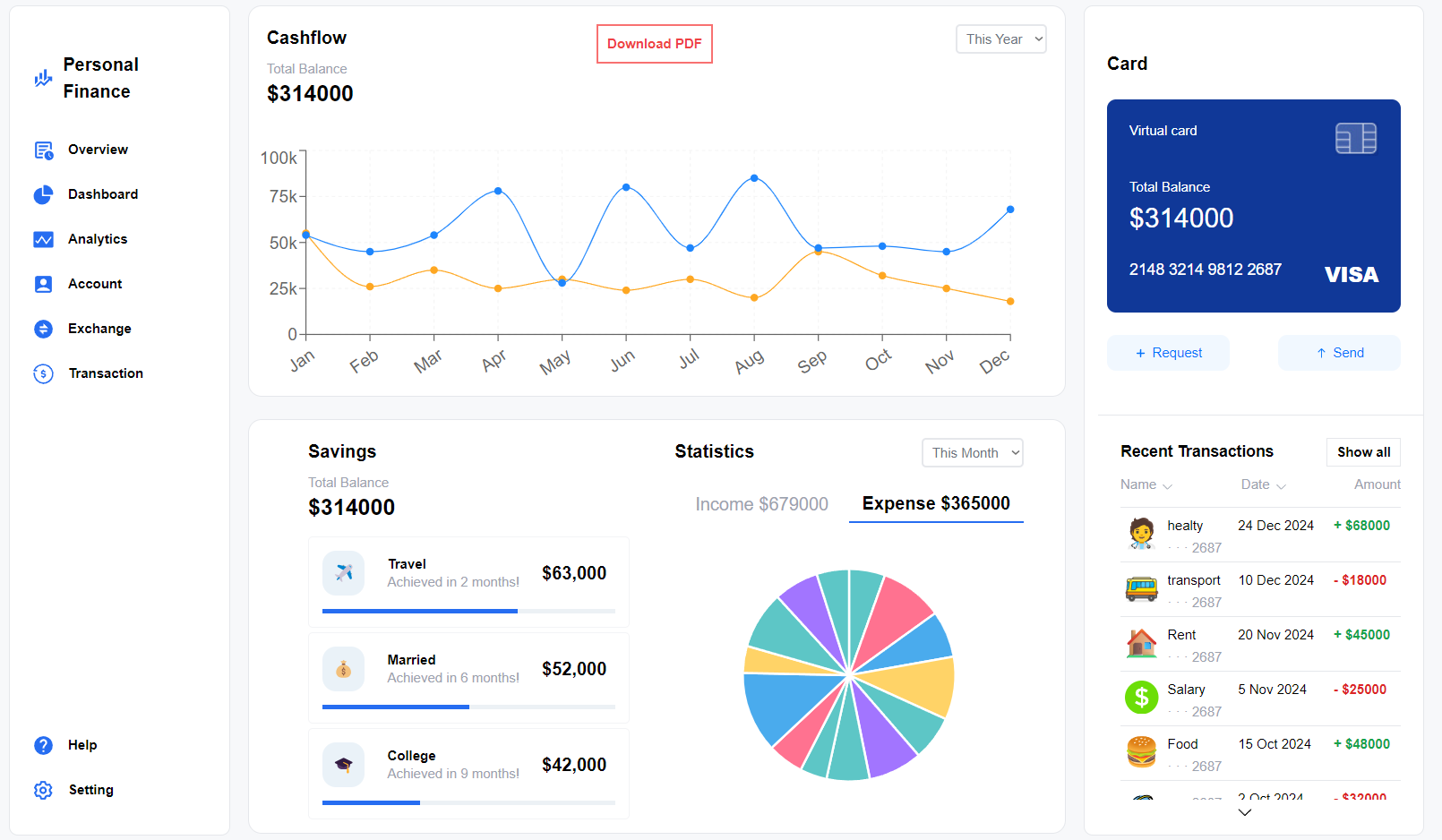Open the Transaction menu item
The height and width of the screenshot is (840, 1442).
click(106, 373)
